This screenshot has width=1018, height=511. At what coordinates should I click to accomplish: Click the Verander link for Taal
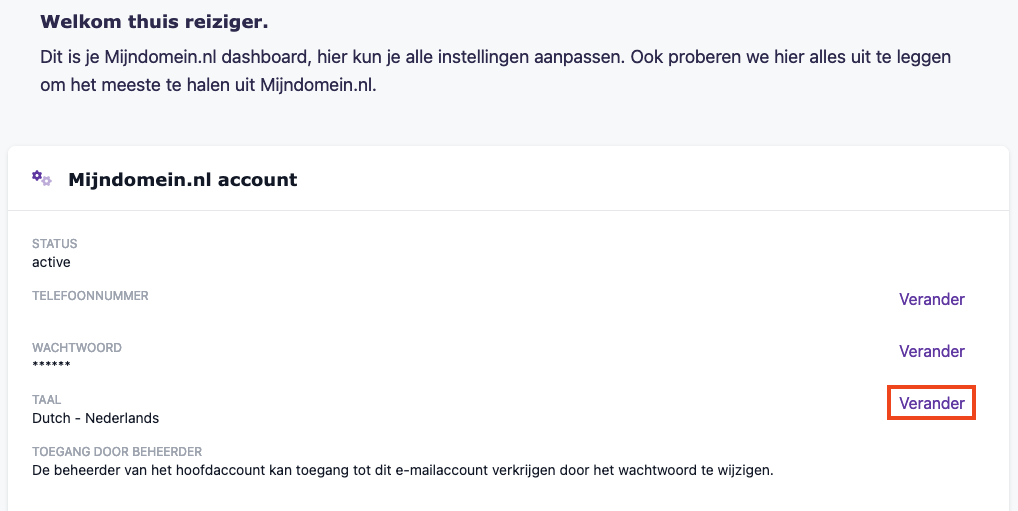pyautogui.click(x=931, y=403)
